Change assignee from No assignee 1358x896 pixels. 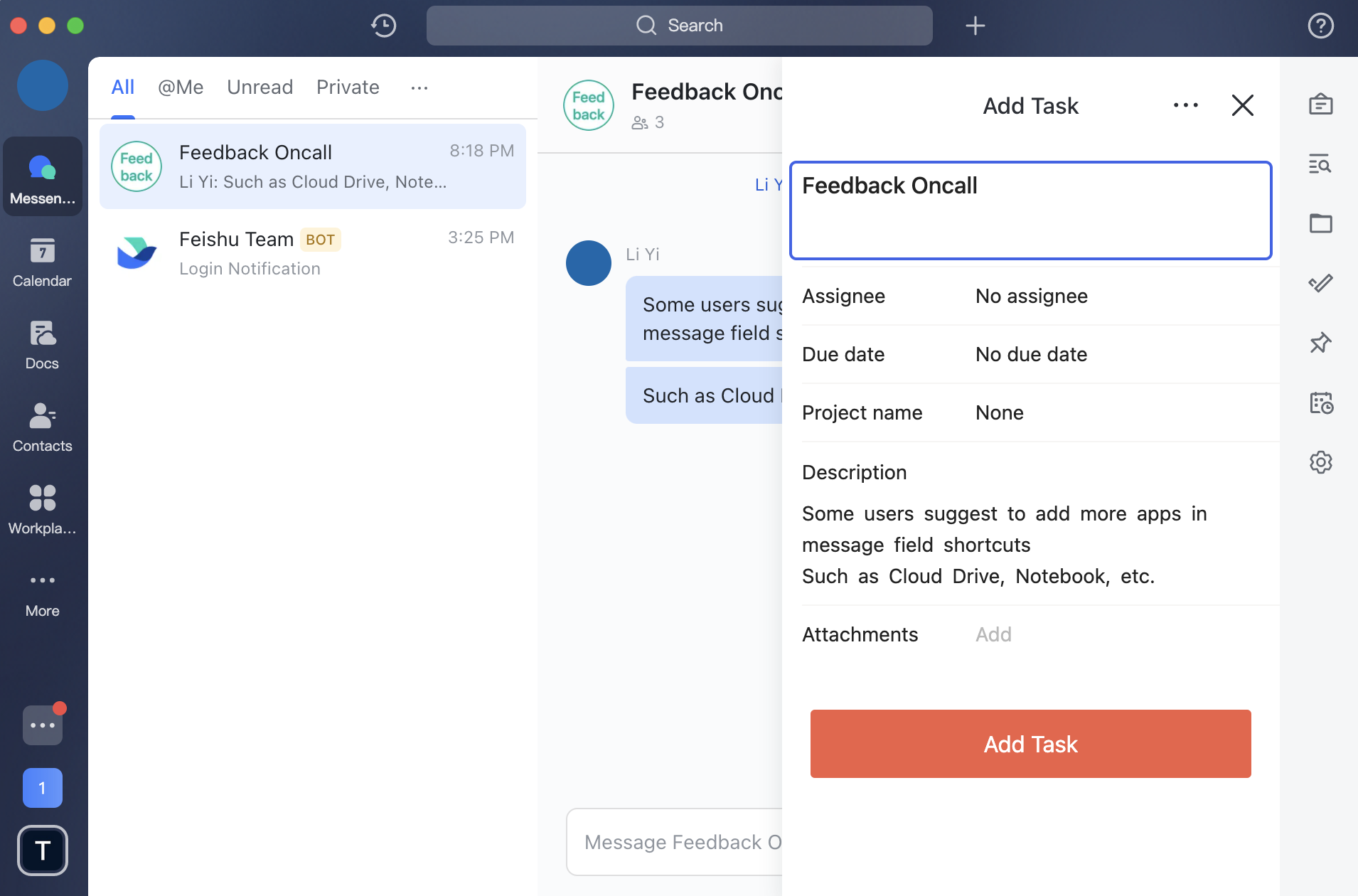tap(1032, 297)
